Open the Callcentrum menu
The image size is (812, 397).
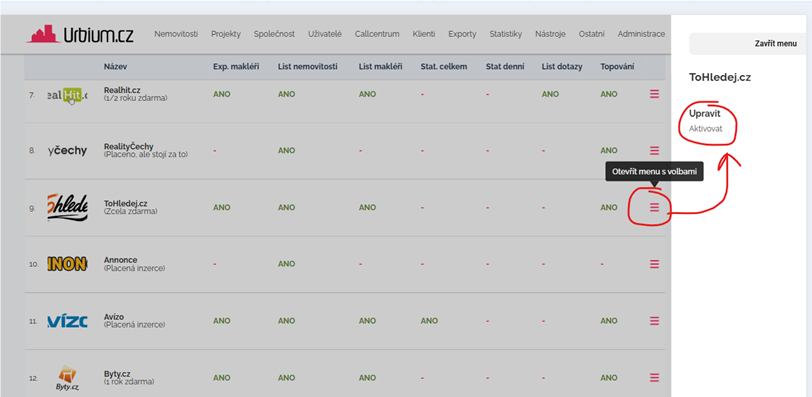click(x=377, y=34)
